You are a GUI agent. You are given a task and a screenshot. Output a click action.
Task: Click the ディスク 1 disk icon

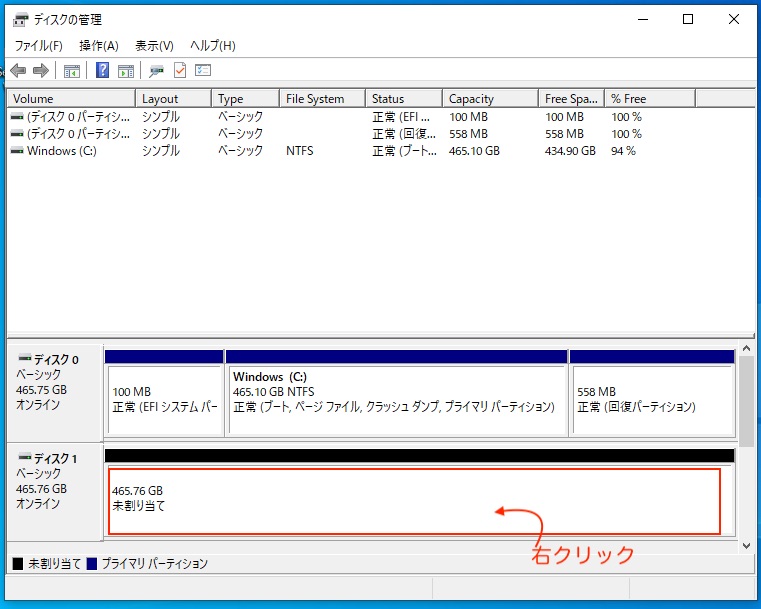24,457
